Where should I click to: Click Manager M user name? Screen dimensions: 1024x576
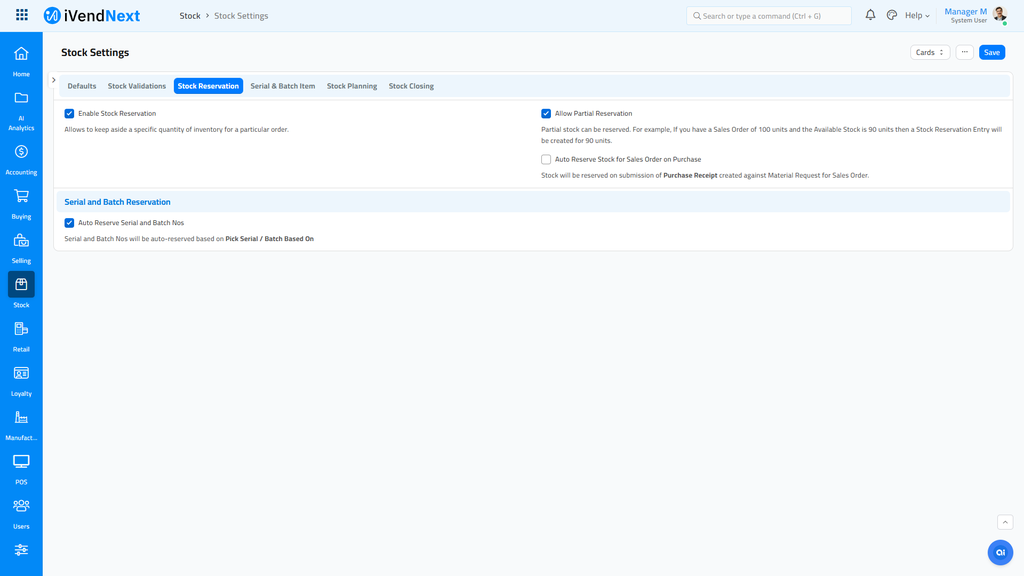(x=965, y=12)
